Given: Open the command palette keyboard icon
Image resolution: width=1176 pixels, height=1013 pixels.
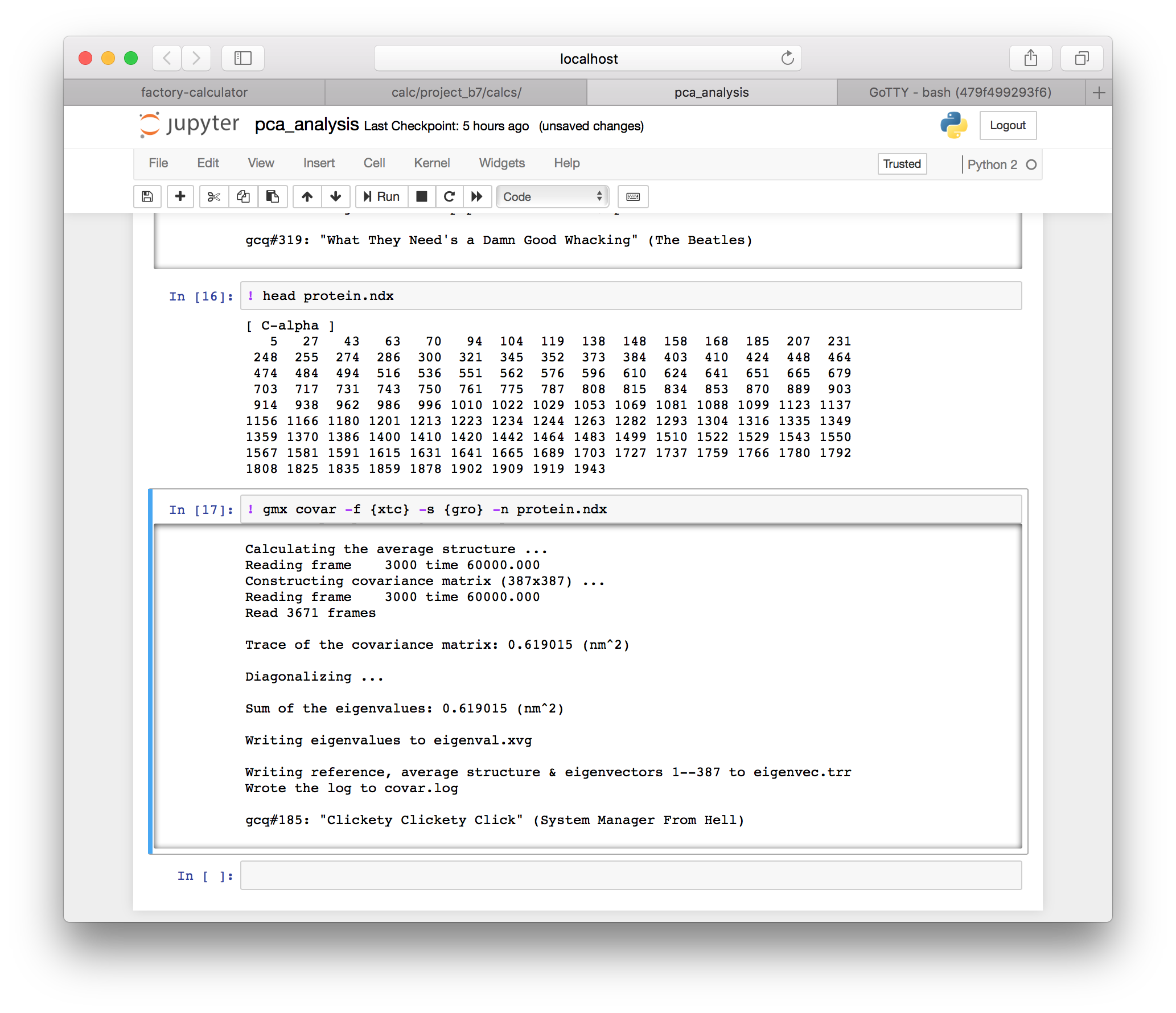Looking at the screenshot, I should (x=633, y=196).
